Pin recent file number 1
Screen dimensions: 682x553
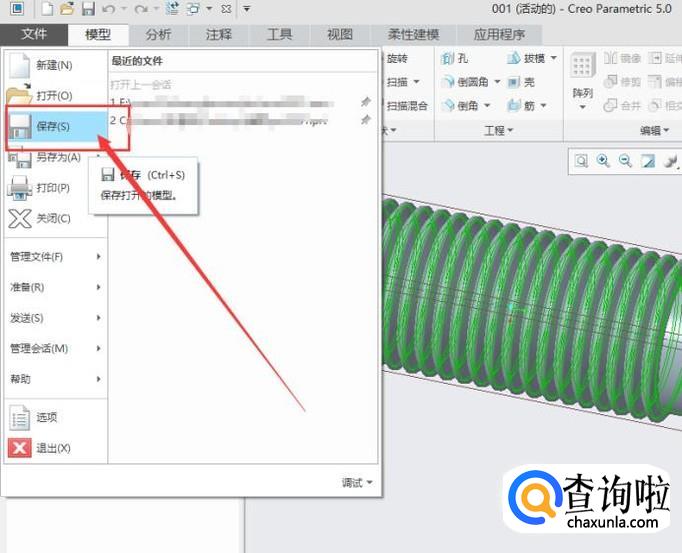pos(366,102)
